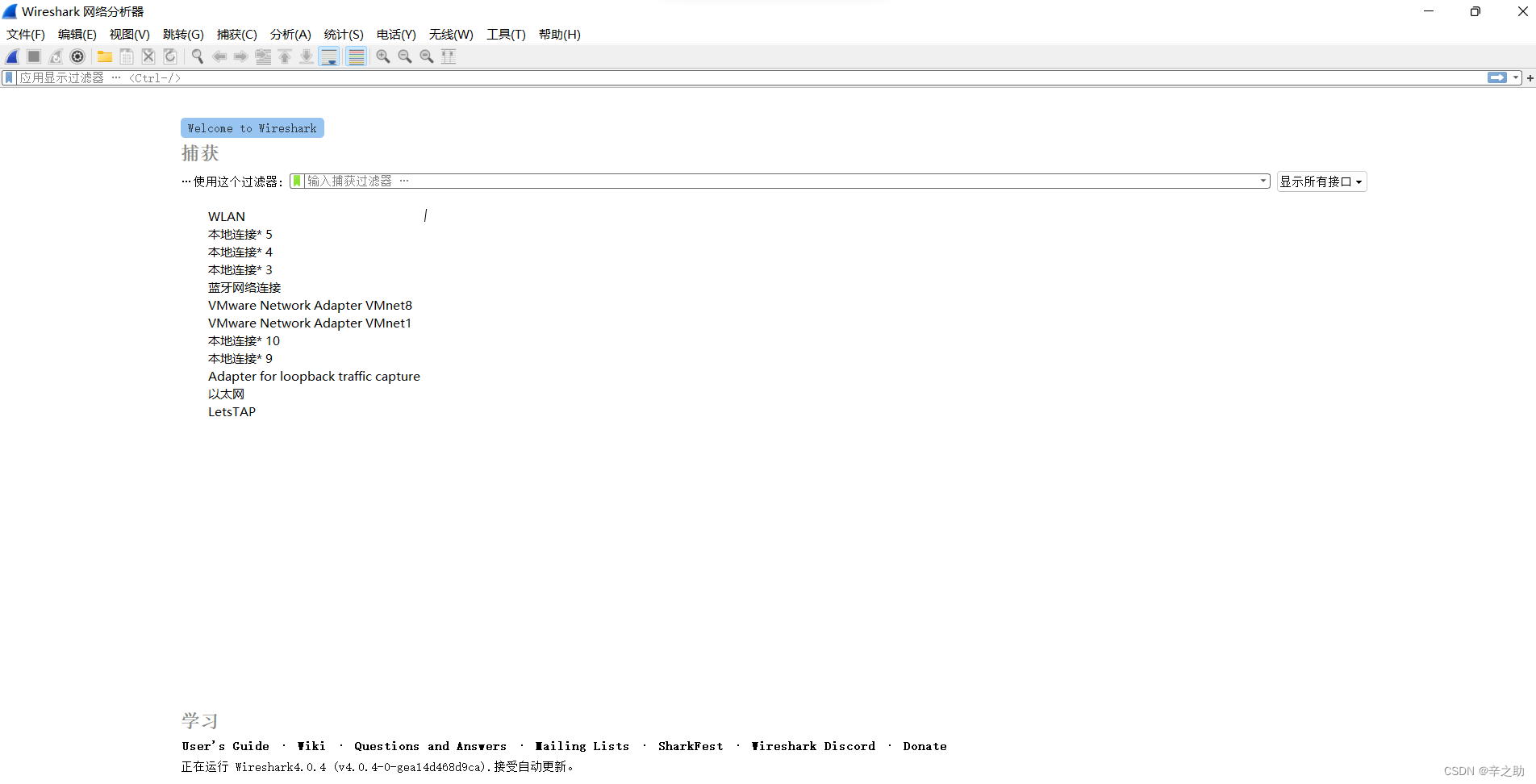Zoom in on main window text
Screen dimensions: 1536x784
click(383, 56)
